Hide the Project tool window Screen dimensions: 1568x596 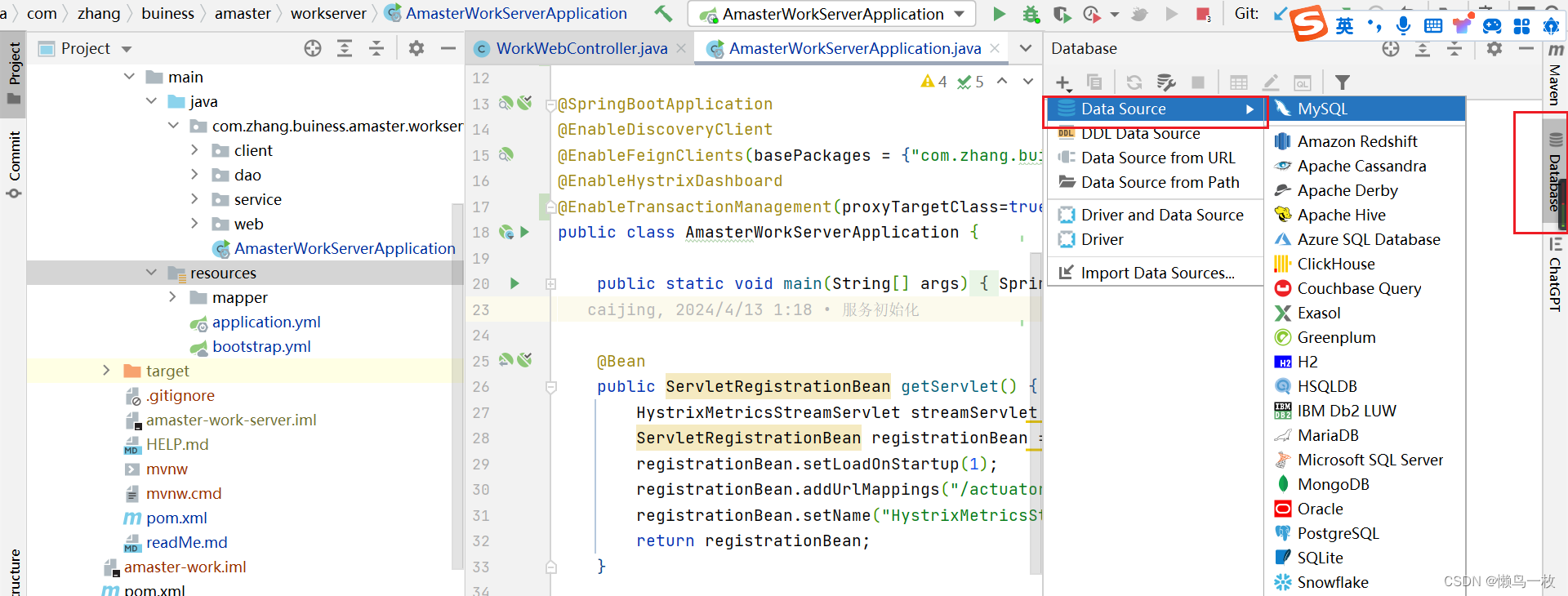(448, 49)
